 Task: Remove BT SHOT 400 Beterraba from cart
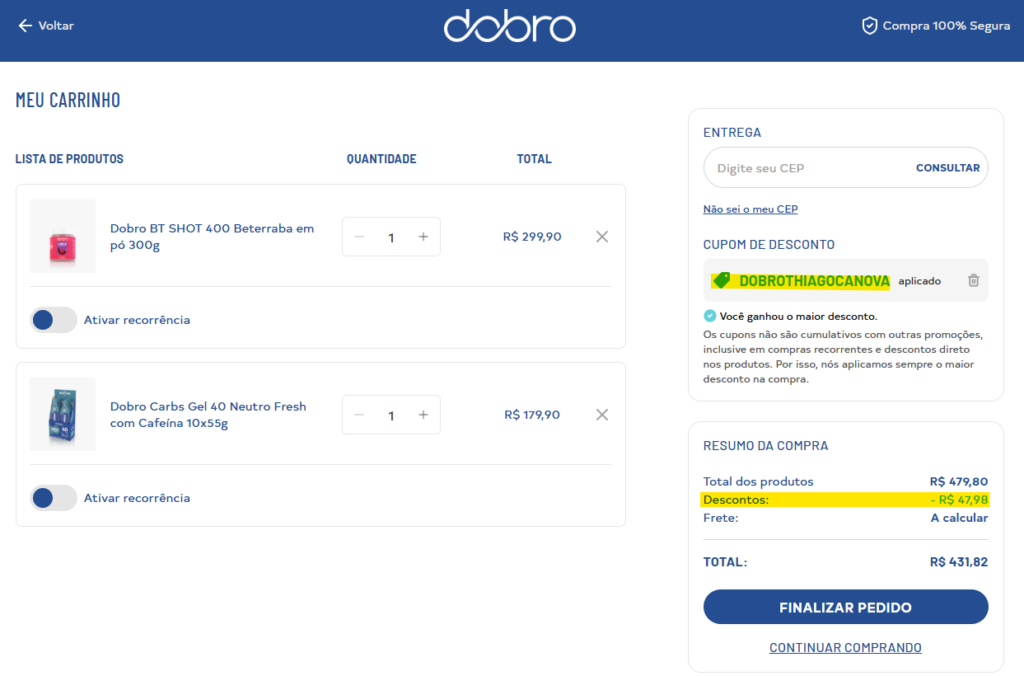click(602, 236)
